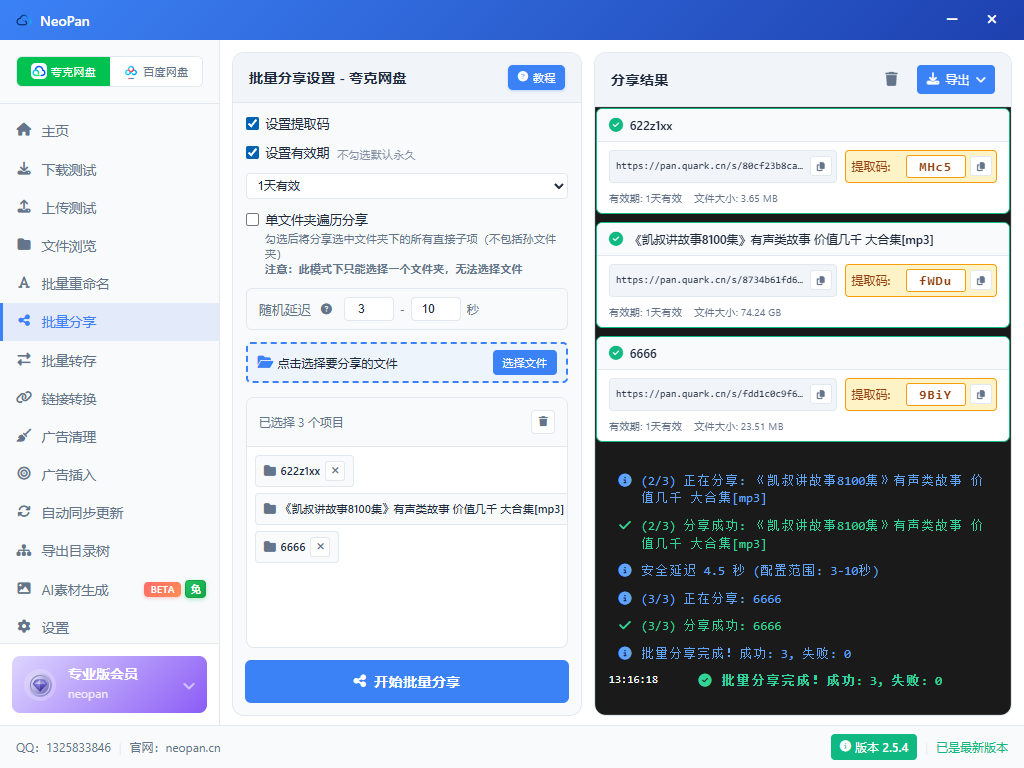Click the 文件大小: 74.24 GB text
The width and height of the screenshot is (1024, 768).
coord(737,312)
